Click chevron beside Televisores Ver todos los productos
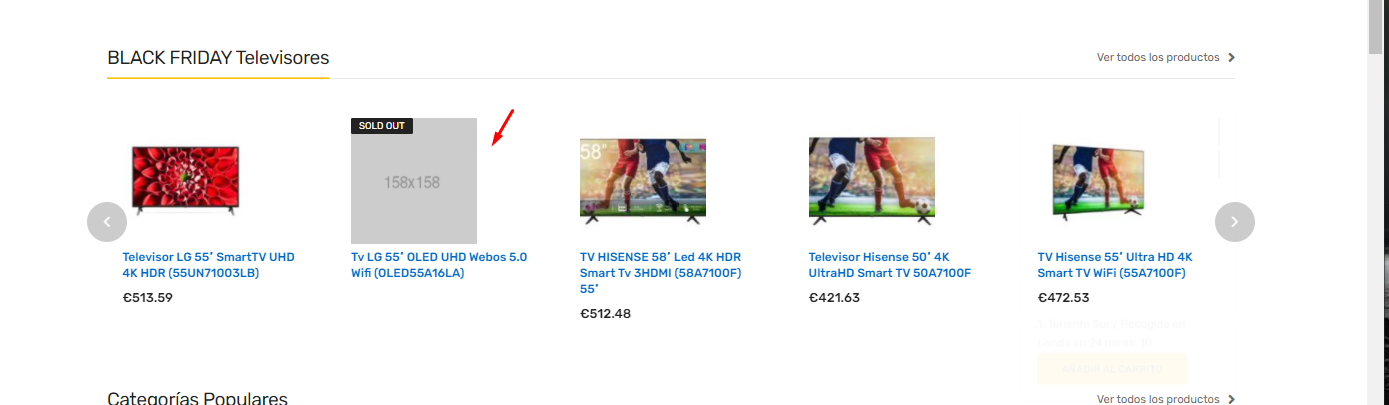The height and width of the screenshot is (405, 1389). (x=1231, y=57)
